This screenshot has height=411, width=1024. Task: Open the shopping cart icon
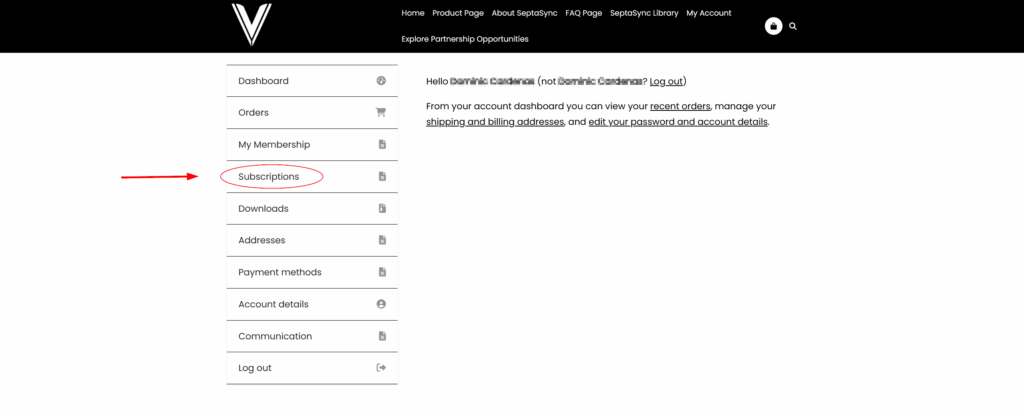773,26
